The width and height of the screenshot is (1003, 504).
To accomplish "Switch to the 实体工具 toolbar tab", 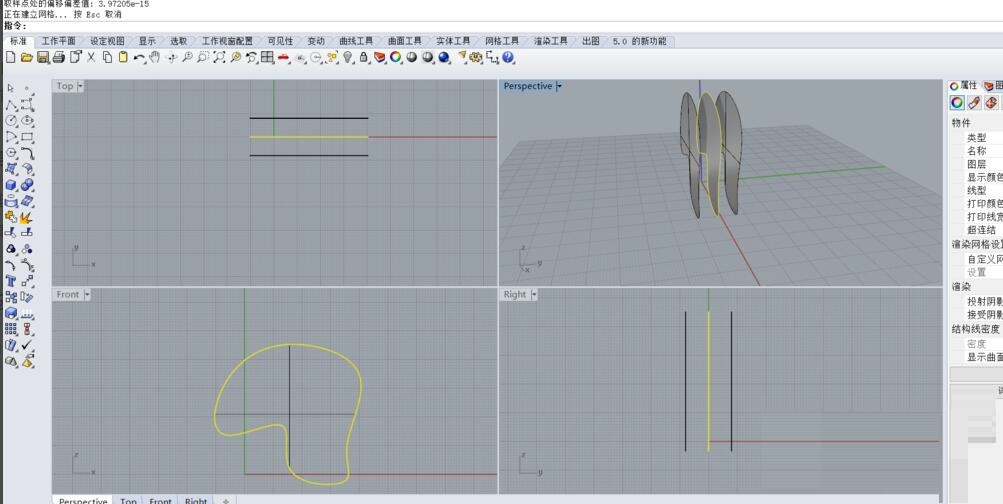I will point(452,41).
